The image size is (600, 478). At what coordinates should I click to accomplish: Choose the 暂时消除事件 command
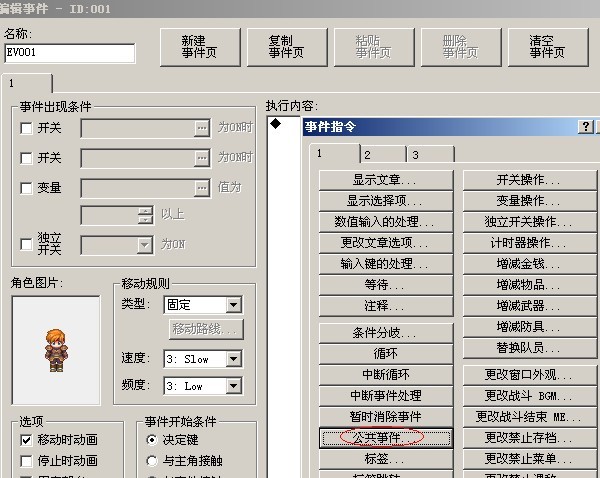pyautogui.click(x=386, y=417)
